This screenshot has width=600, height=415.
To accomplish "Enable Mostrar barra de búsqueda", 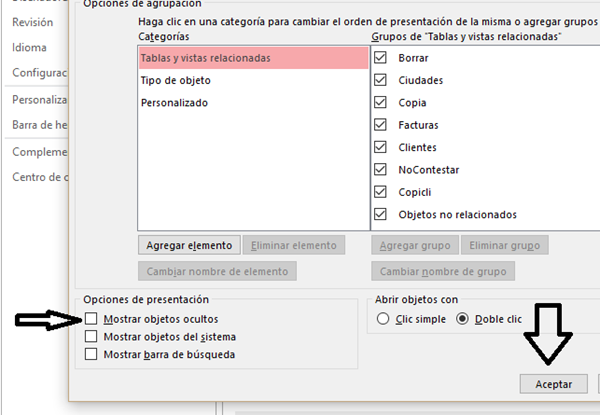I will pos(92,354).
